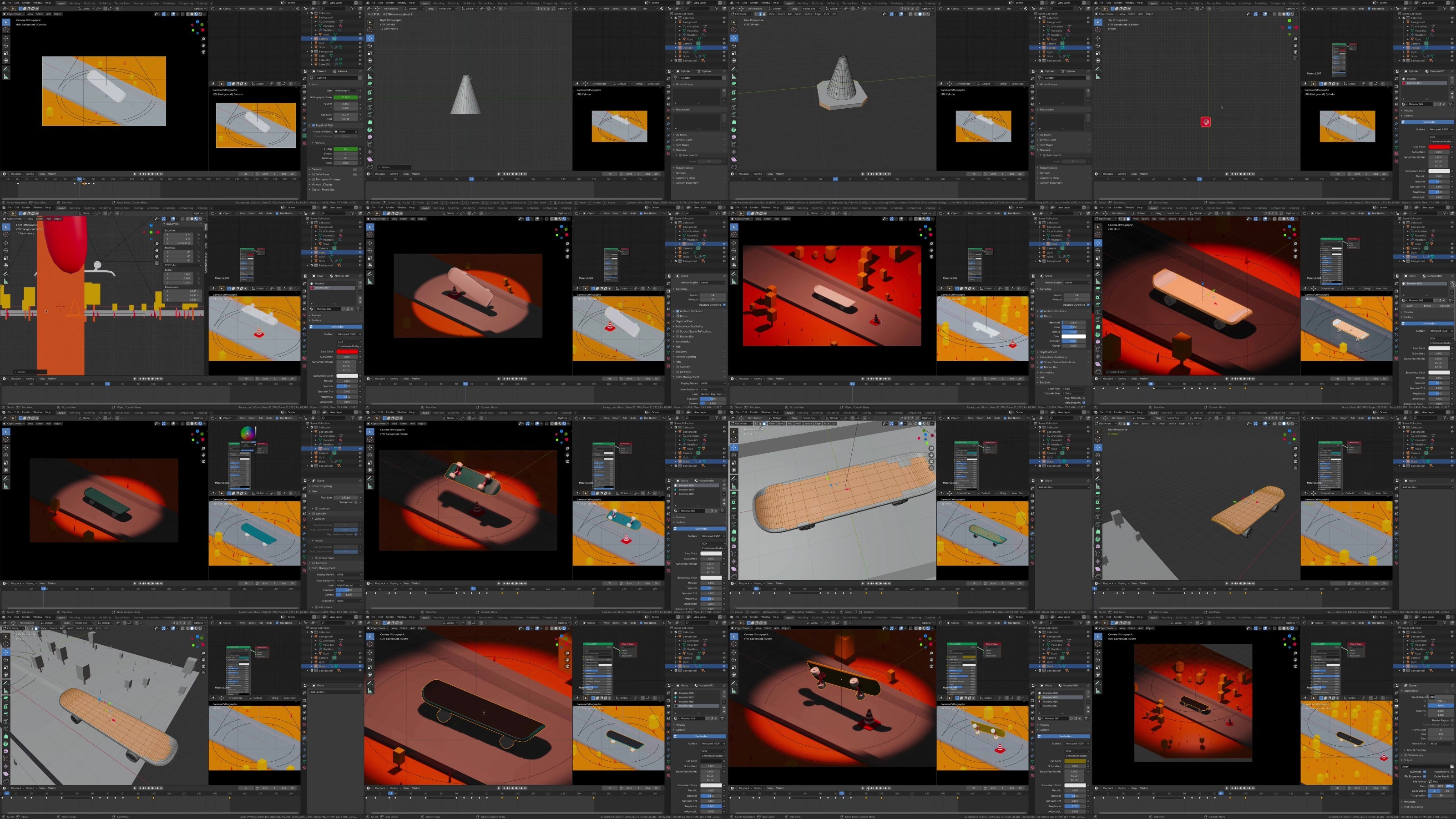1456x819 pixels.
Task: Toggle camera view gizmo in camera-lens frame
Action: coord(203,52)
